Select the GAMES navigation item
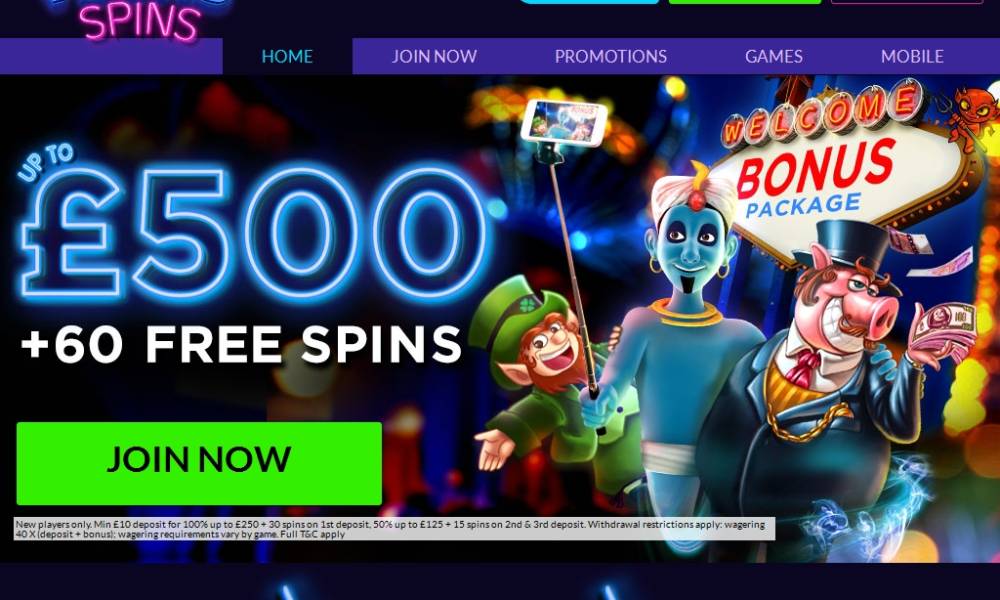This screenshot has height=600, width=1000. coord(774,56)
